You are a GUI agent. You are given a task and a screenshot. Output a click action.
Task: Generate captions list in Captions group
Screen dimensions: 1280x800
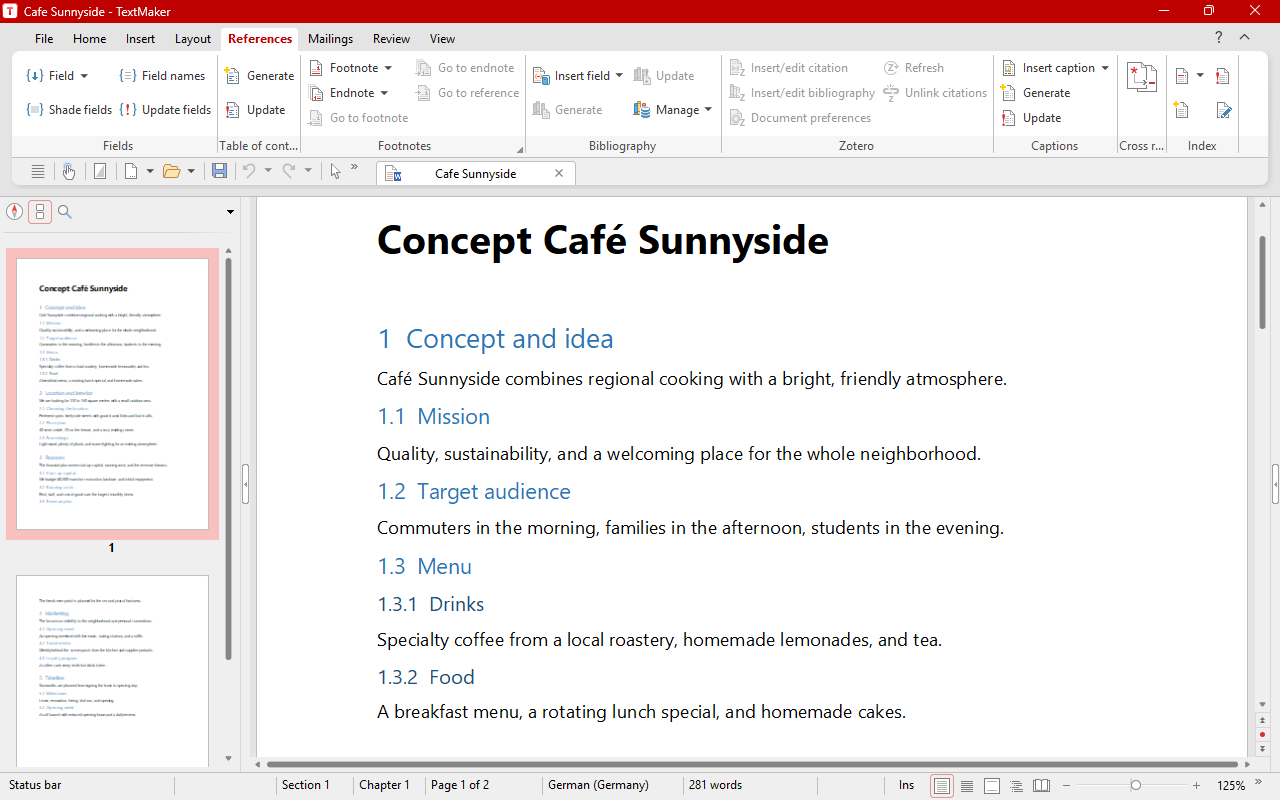tap(1036, 93)
